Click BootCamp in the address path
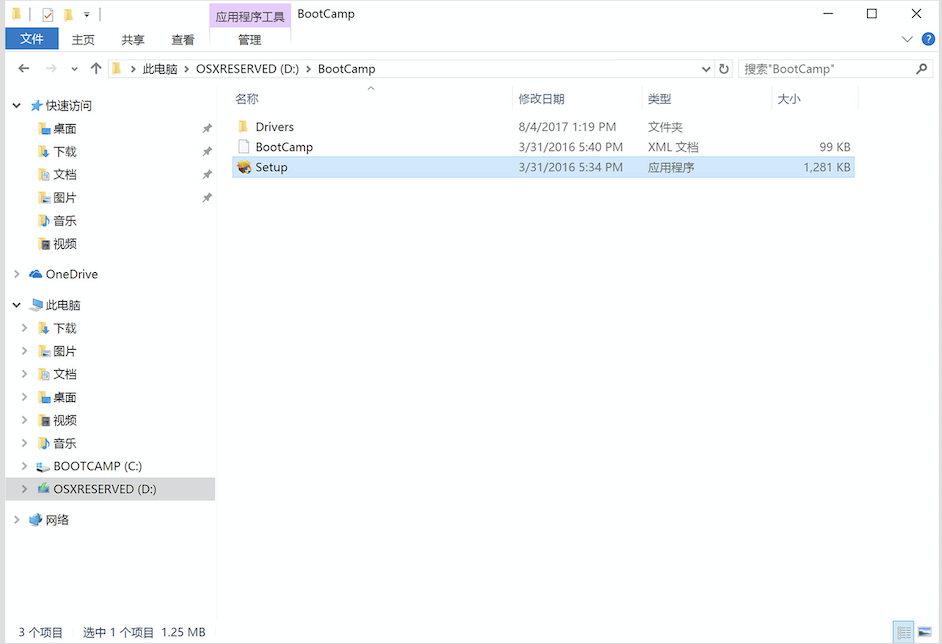This screenshot has height=644, width=942. pos(347,69)
